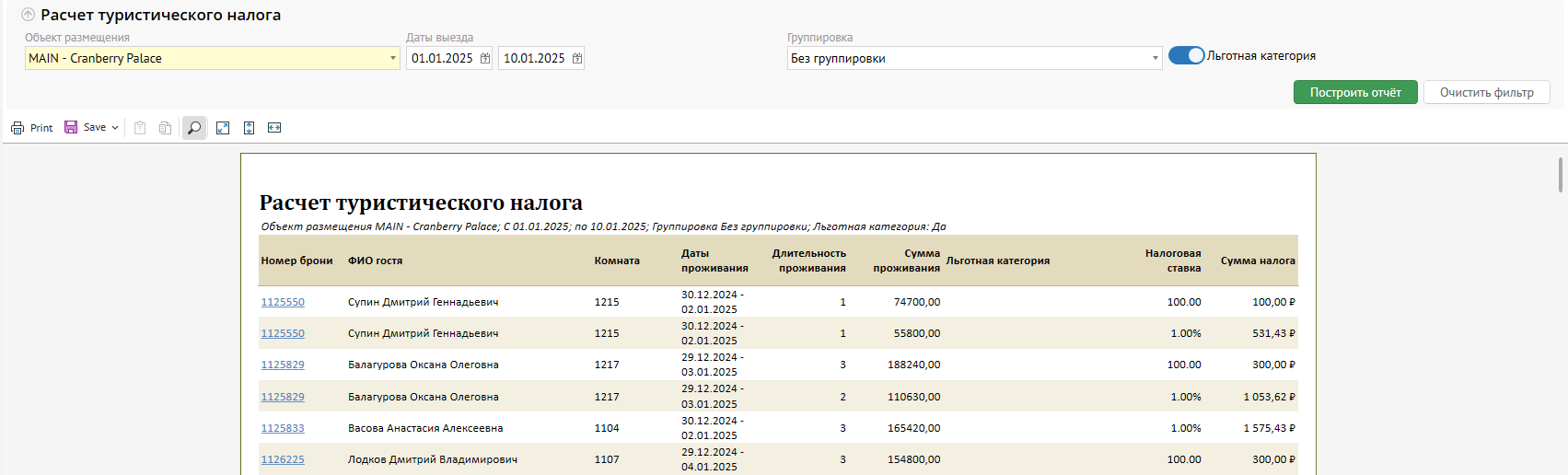This screenshot has width=1568, height=475.
Task: Open booking 1125833 link for Васова
Action: point(283,428)
